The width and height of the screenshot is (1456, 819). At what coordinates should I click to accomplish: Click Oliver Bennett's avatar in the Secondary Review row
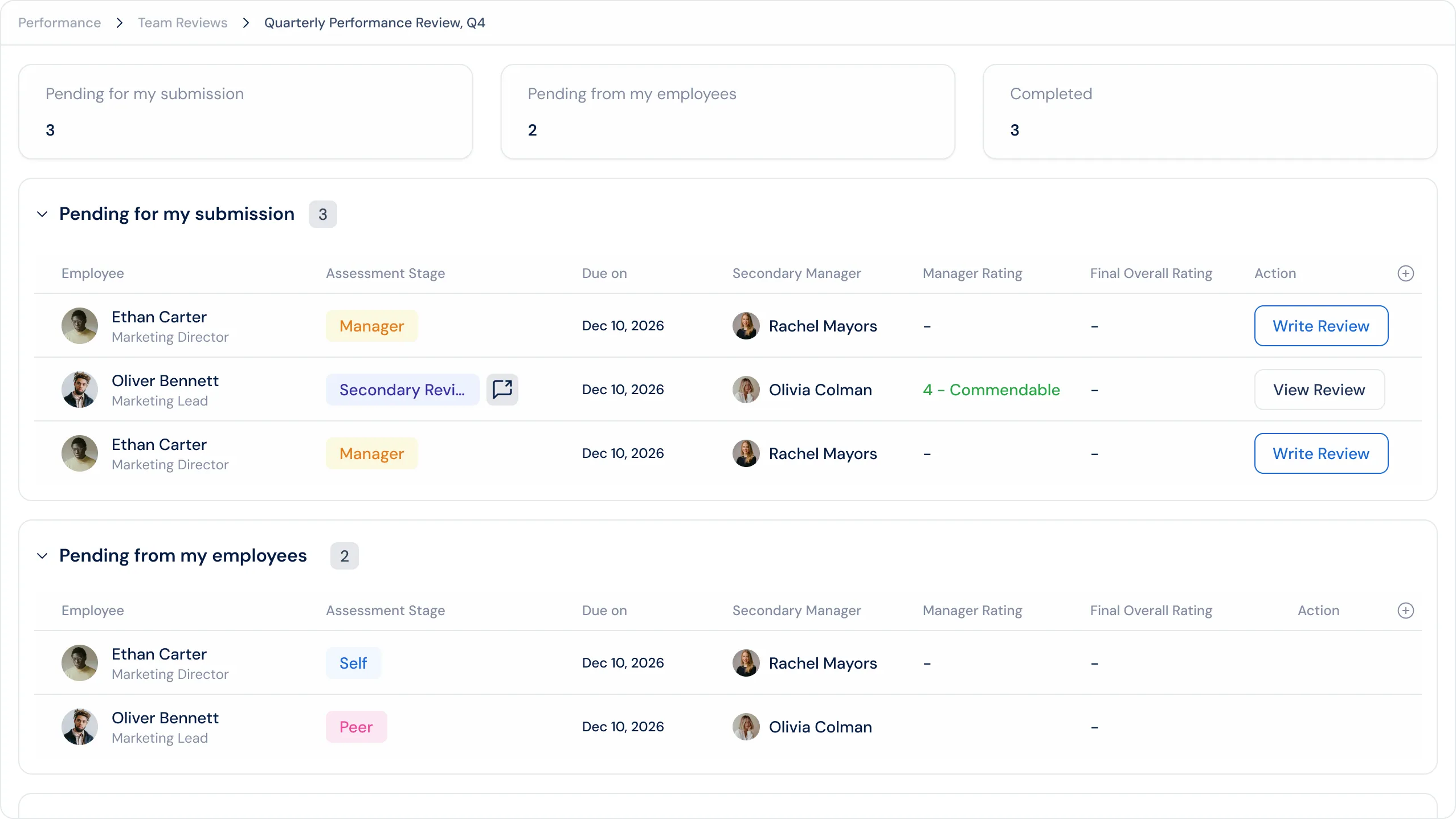80,390
